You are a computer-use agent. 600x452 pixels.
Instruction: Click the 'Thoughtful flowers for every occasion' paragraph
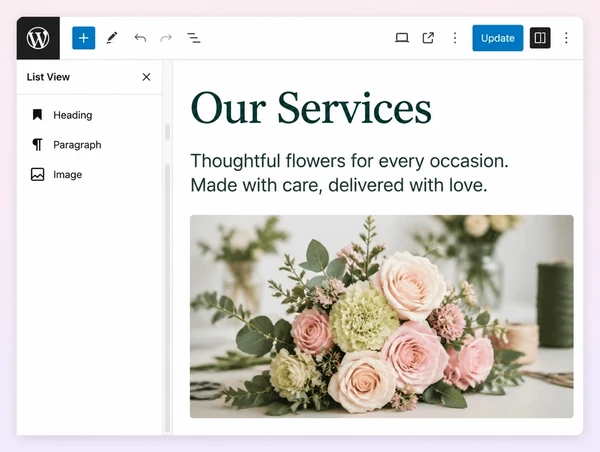click(349, 173)
